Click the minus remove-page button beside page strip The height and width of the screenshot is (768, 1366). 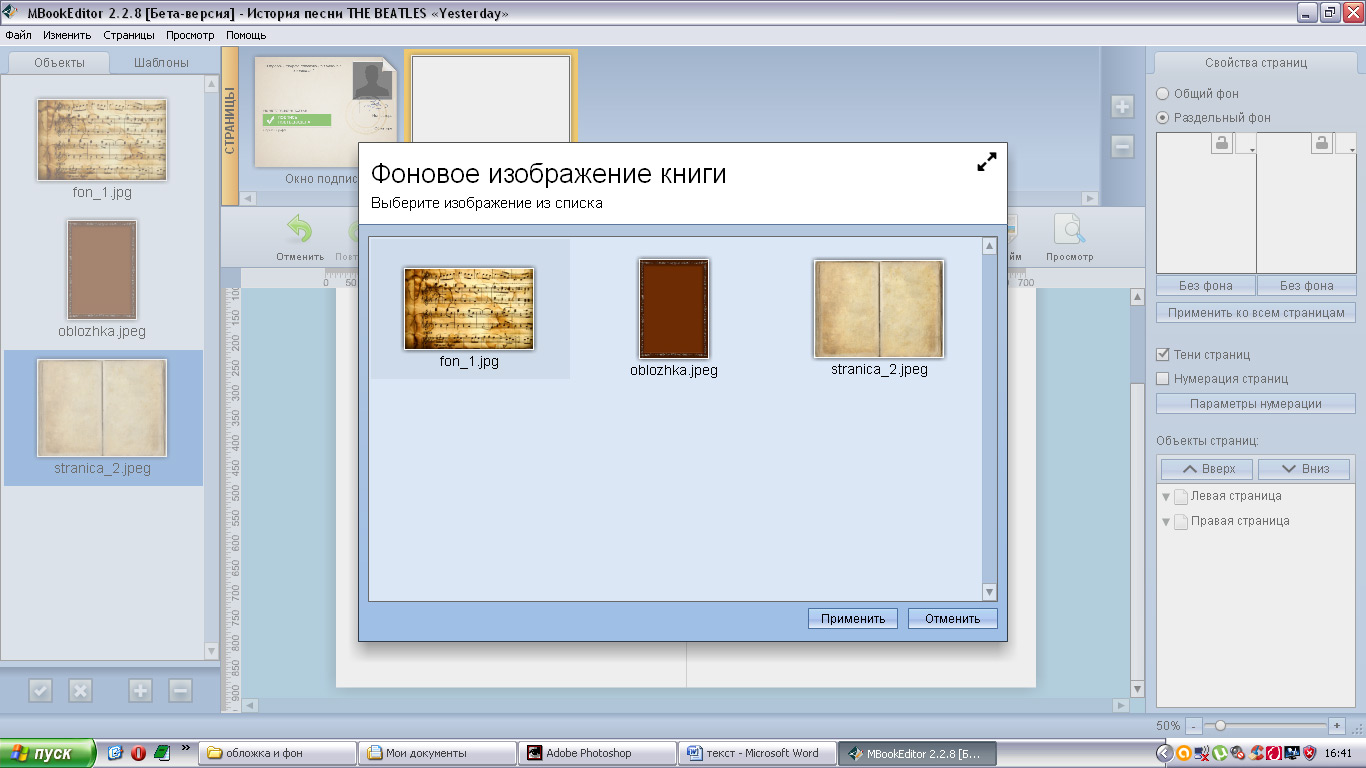click(x=1122, y=147)
